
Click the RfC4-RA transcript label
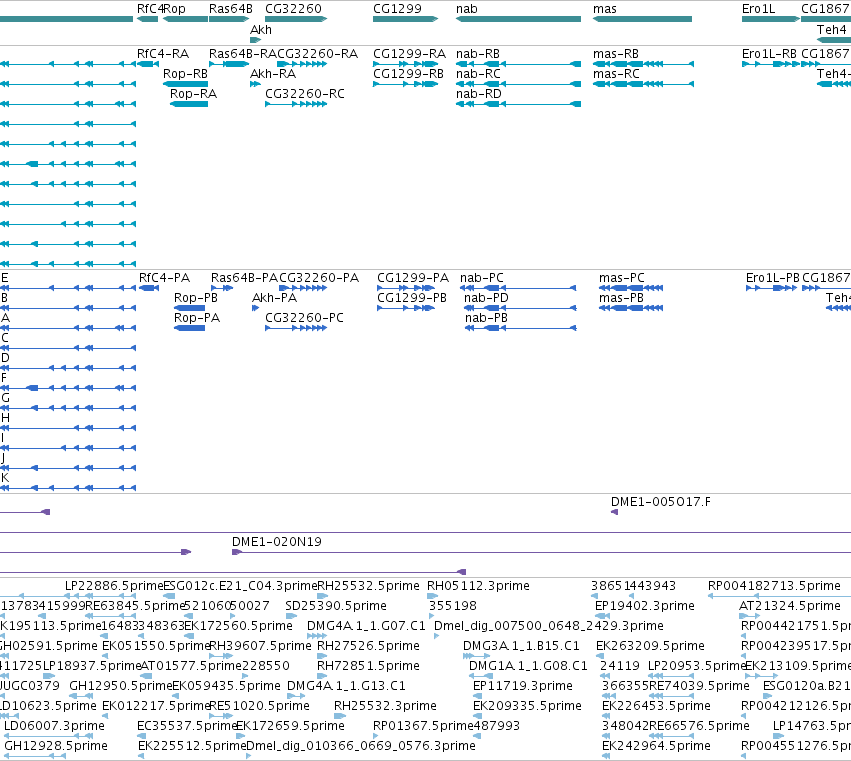tap(163, 54)
